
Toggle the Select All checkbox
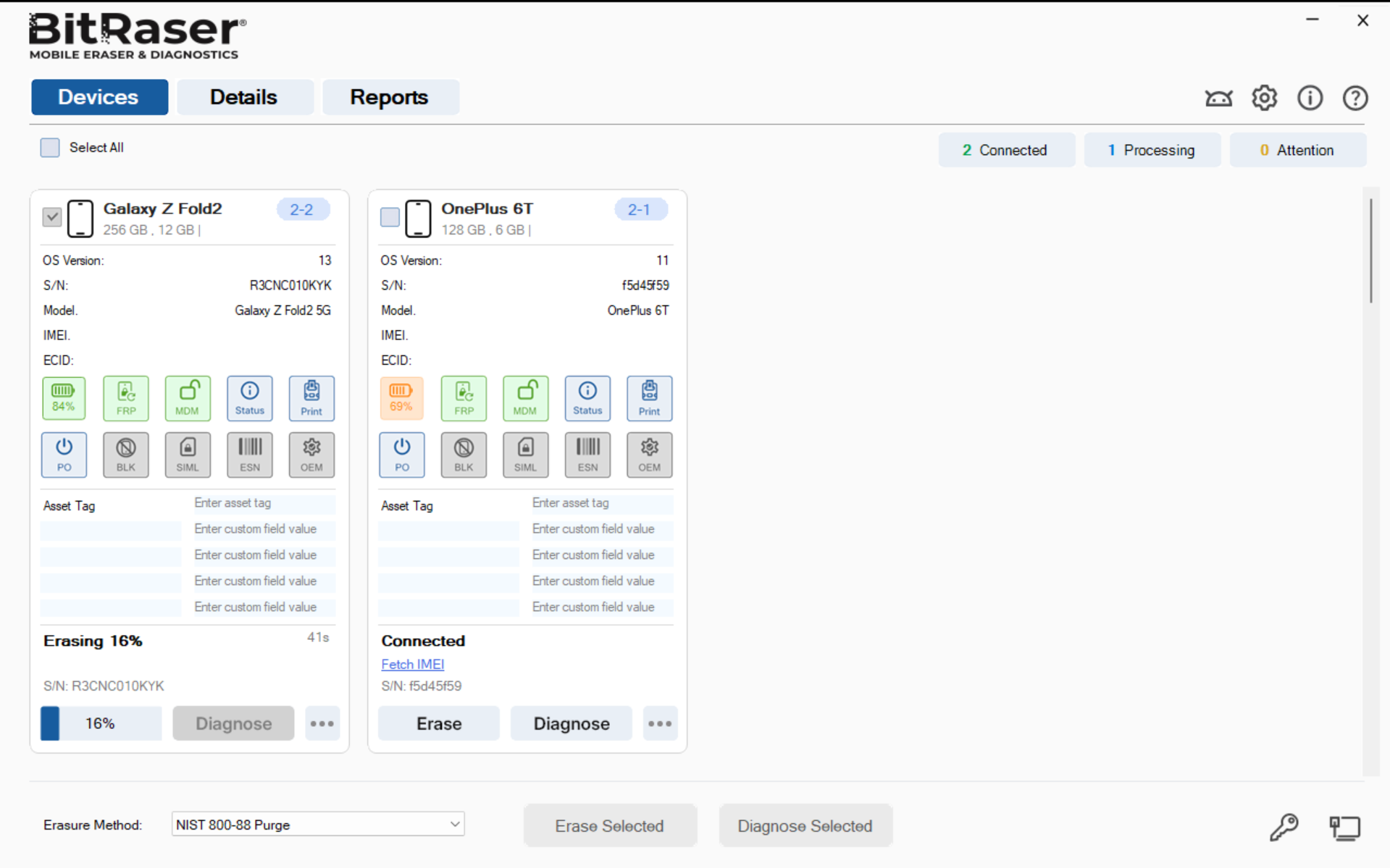(50, 148)
